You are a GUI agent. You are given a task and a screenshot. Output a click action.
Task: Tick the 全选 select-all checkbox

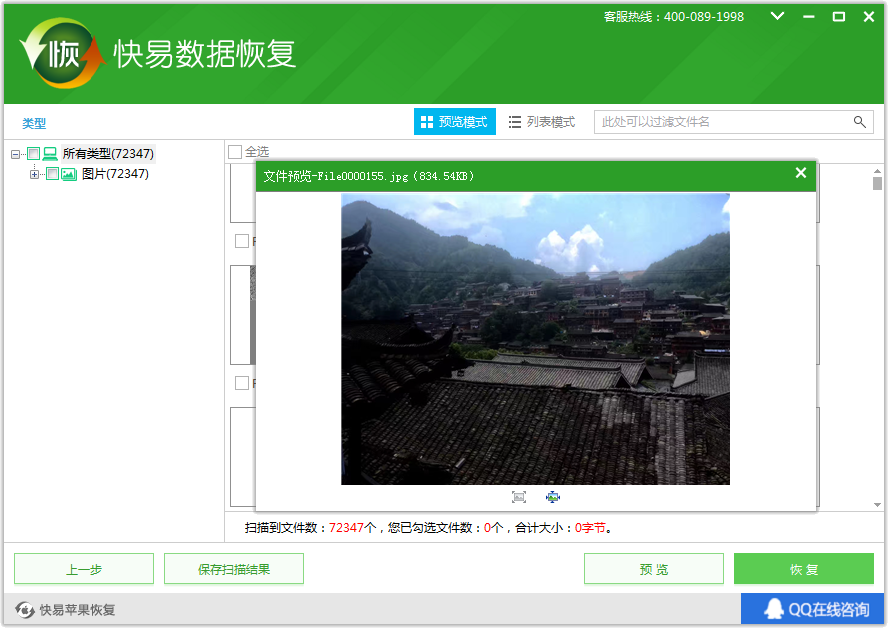(x=234, y=152)
